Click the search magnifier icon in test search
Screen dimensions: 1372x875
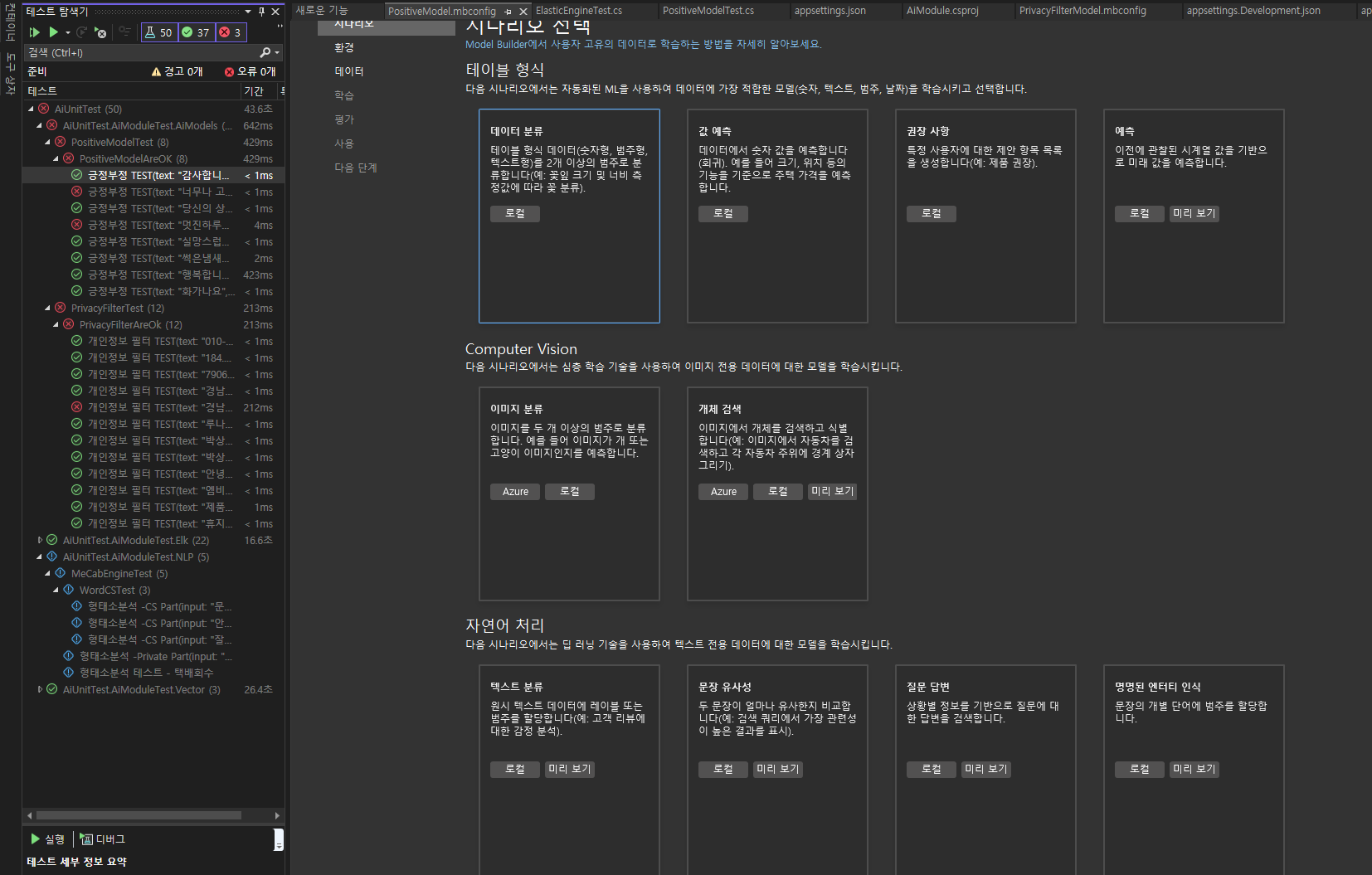pos(265,52)
